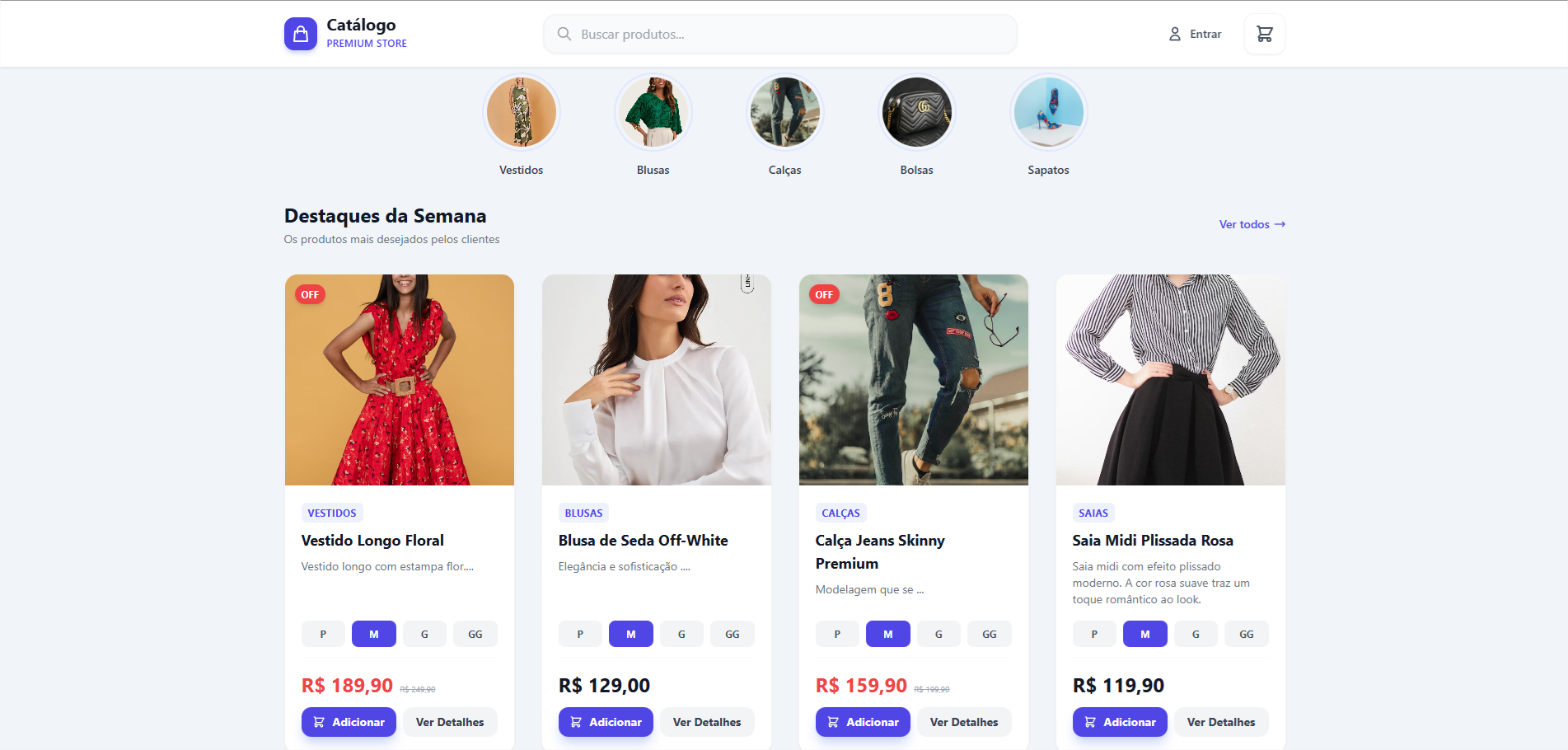The image size is (1568, 750).
Task: Select size GG for Blusa de Seda
Action: (732, 634)
